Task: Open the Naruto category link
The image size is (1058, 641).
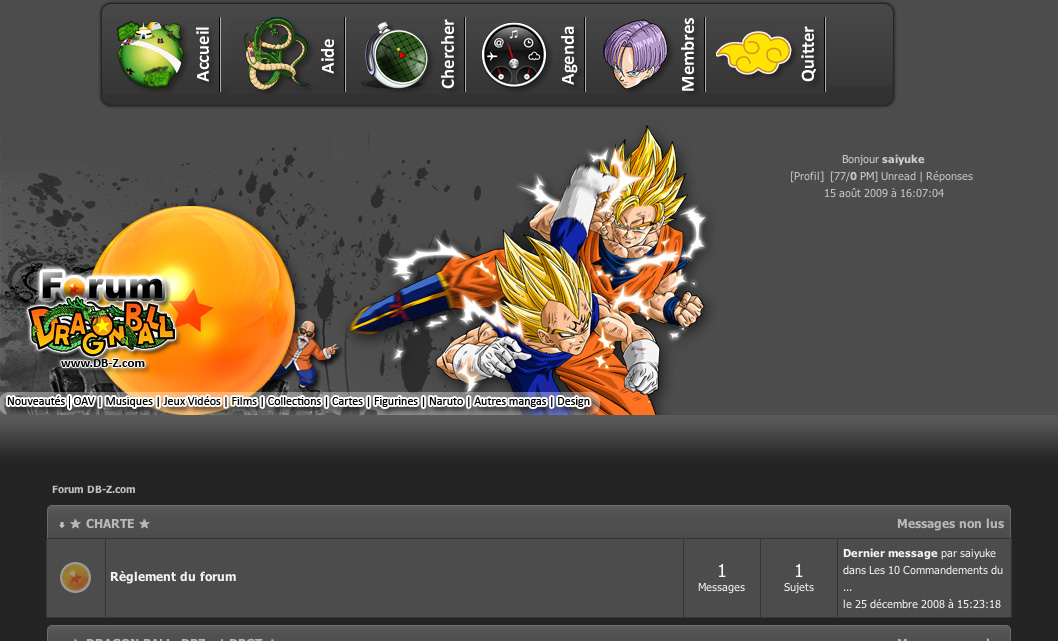Action: tap(446, 401)
